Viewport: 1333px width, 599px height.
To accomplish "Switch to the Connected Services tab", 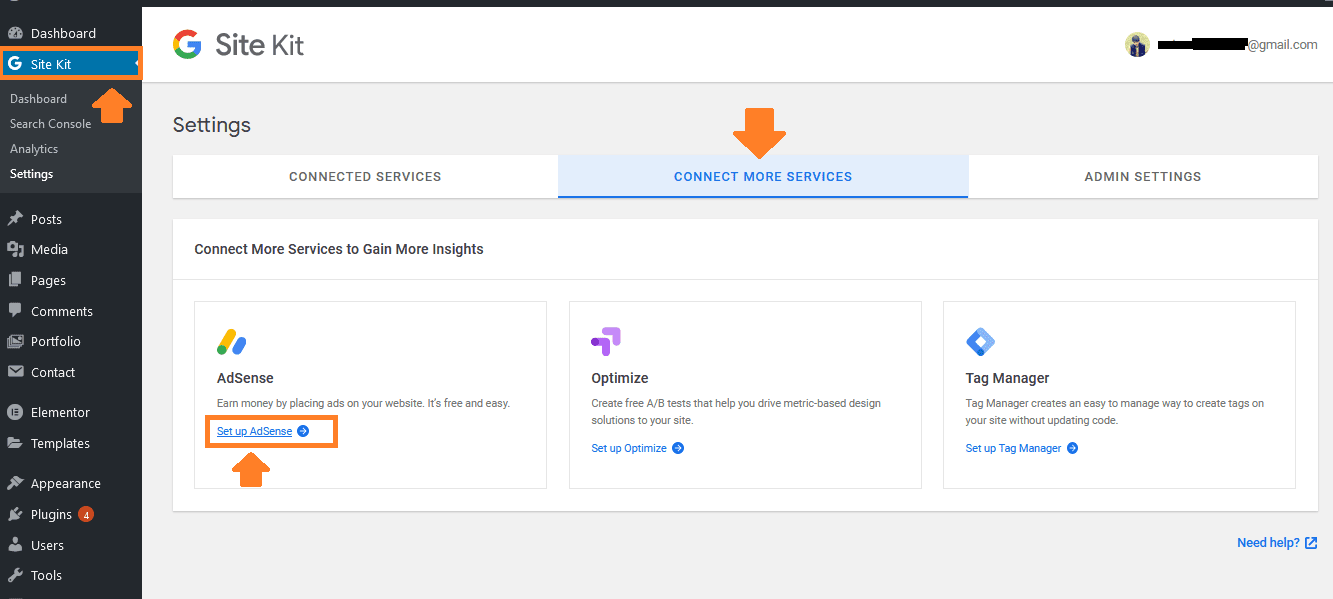I will click(x=365, y=176).
